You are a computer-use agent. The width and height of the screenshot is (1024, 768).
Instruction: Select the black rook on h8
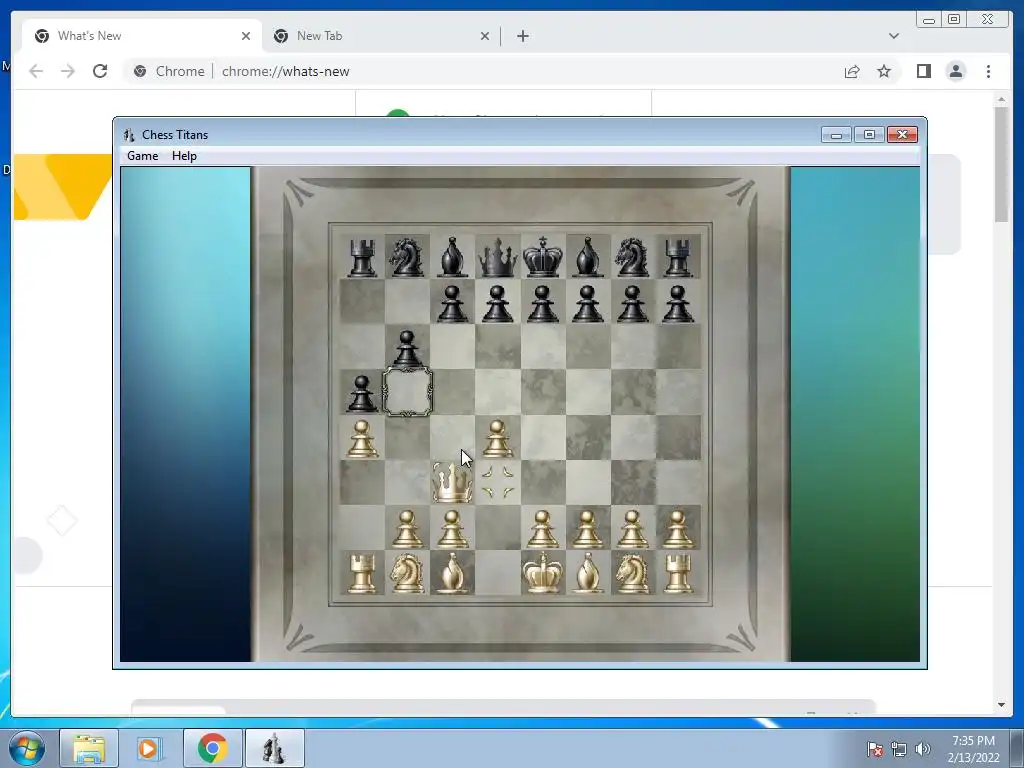678,257
